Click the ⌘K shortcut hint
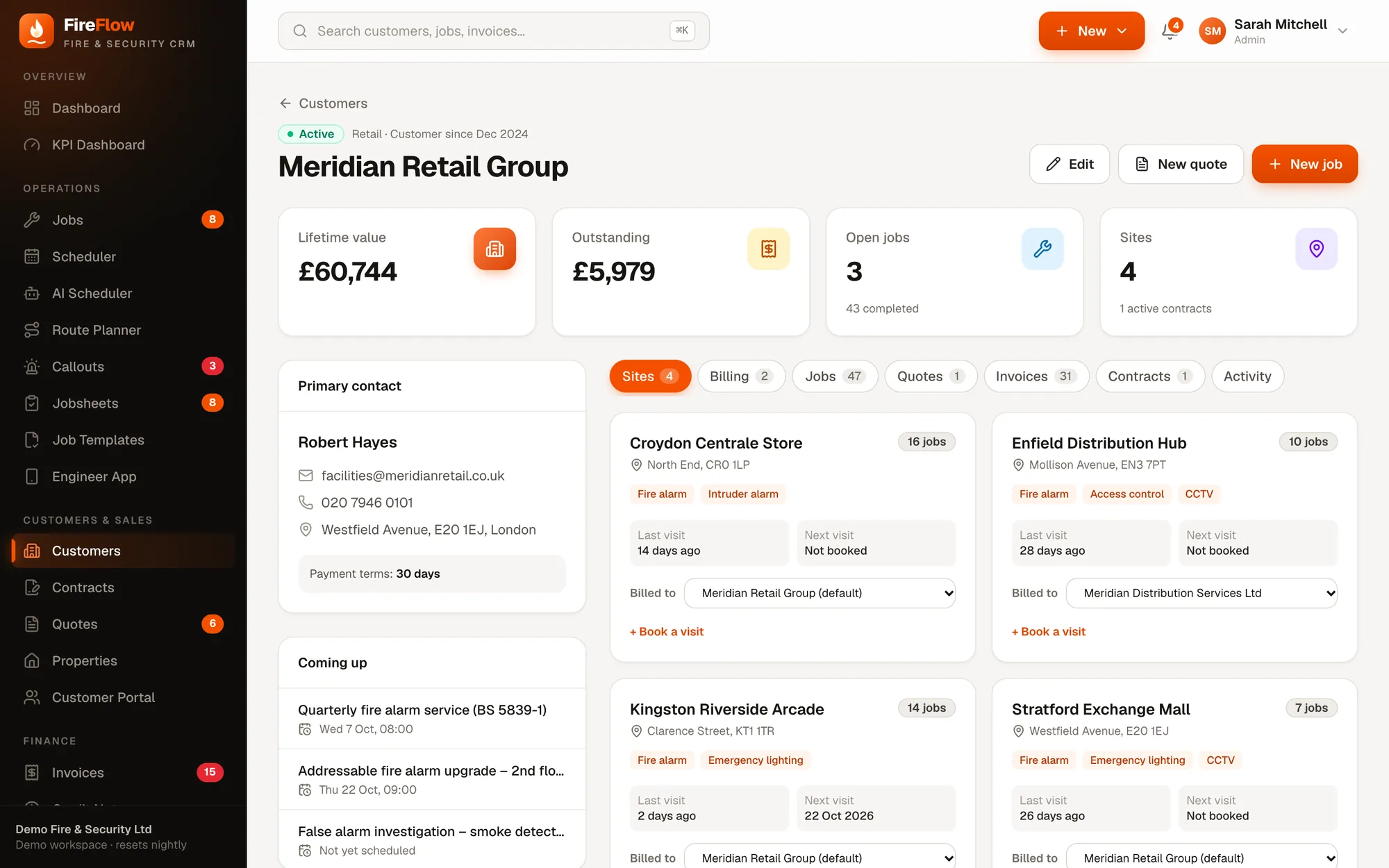This screenshot has width=1389, height=868. [682, 31]
